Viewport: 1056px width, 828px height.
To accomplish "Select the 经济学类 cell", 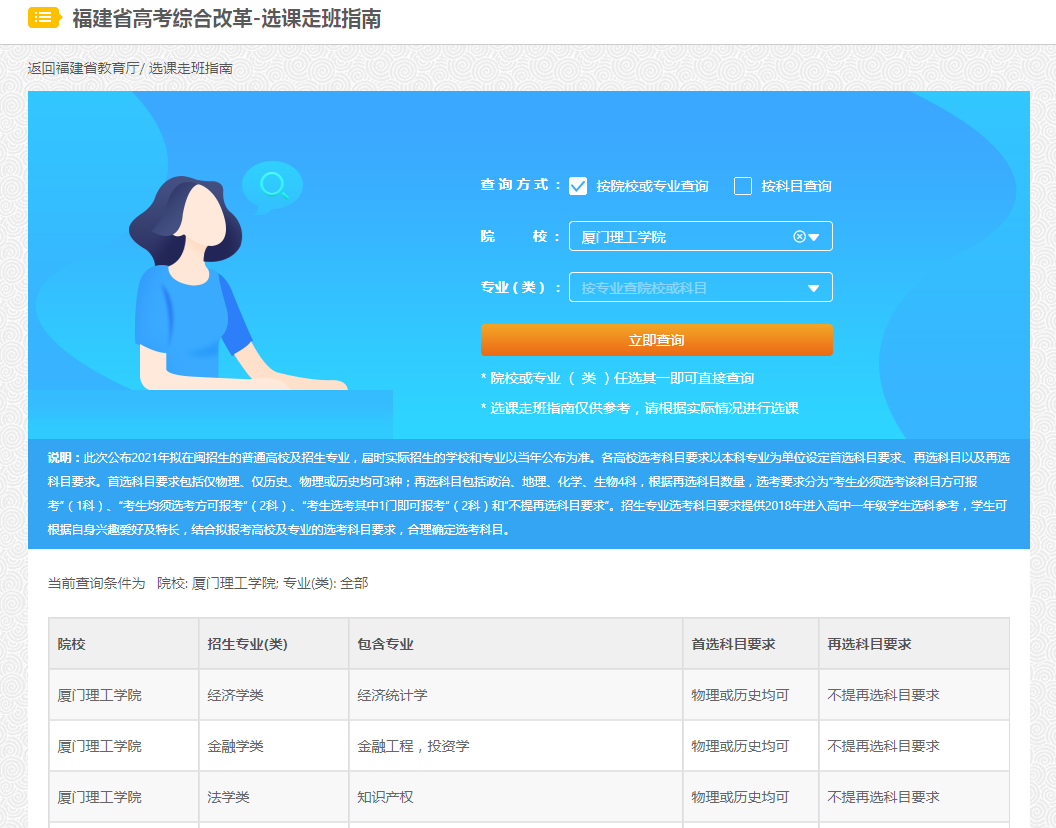I will (274, 695).
